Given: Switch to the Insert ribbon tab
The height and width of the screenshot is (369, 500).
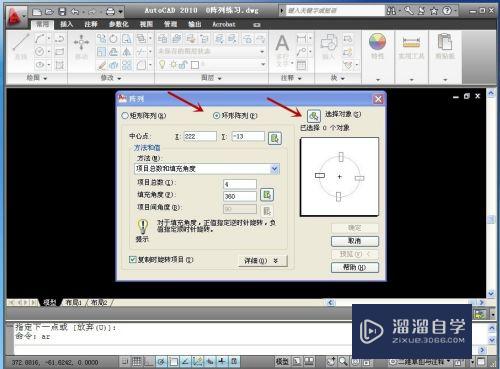Looking at the screenshot, I should click(66, 24).
